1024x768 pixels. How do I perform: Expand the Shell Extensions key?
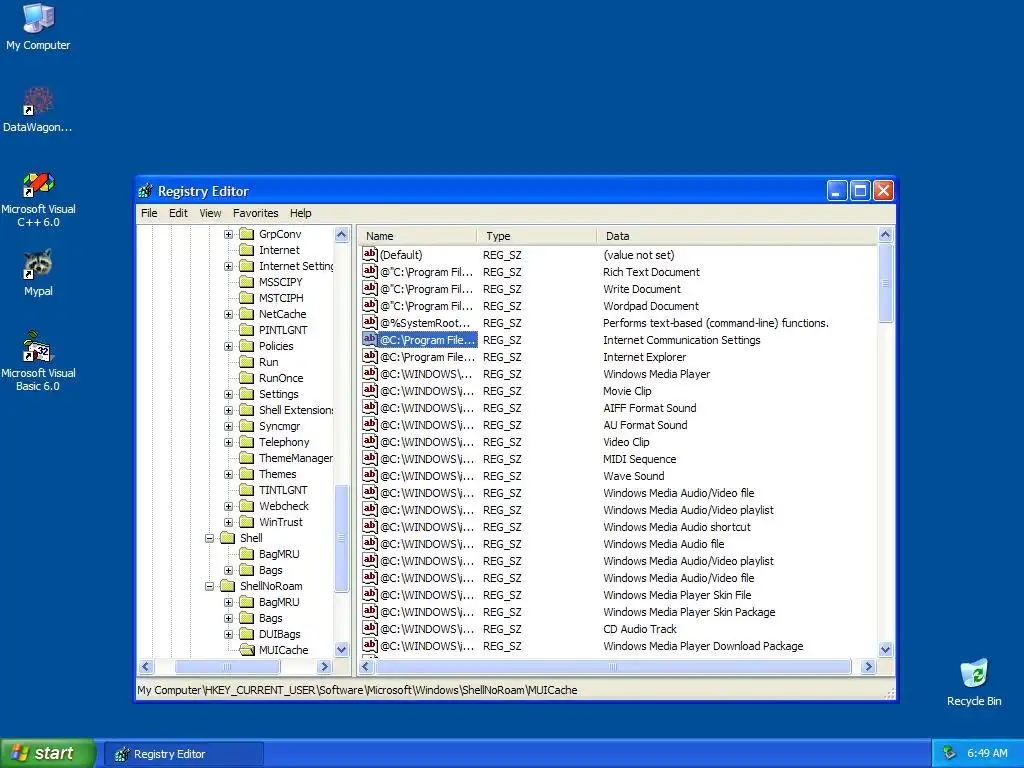pos(228,410)
